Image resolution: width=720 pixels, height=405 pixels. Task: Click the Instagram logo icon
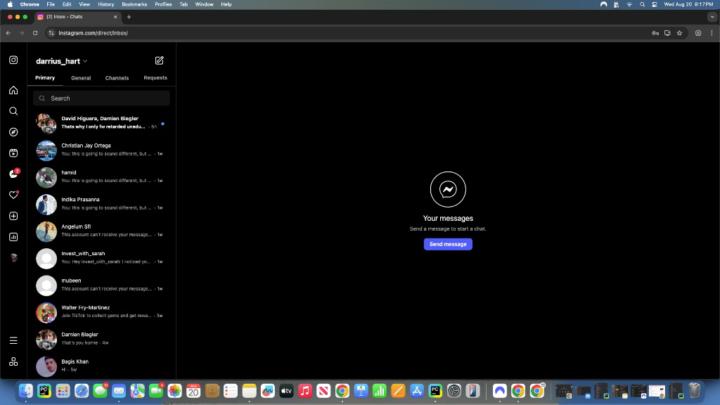(x=13, y=60)
